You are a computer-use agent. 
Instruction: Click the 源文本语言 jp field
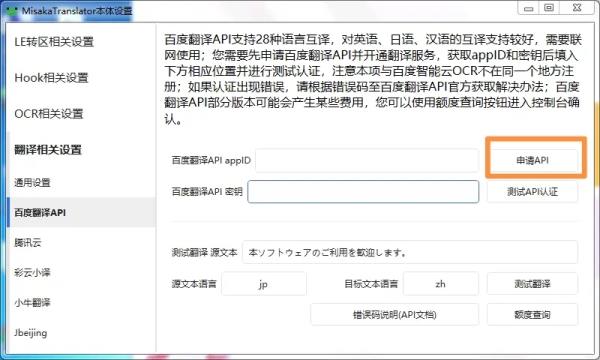point(264,284)
